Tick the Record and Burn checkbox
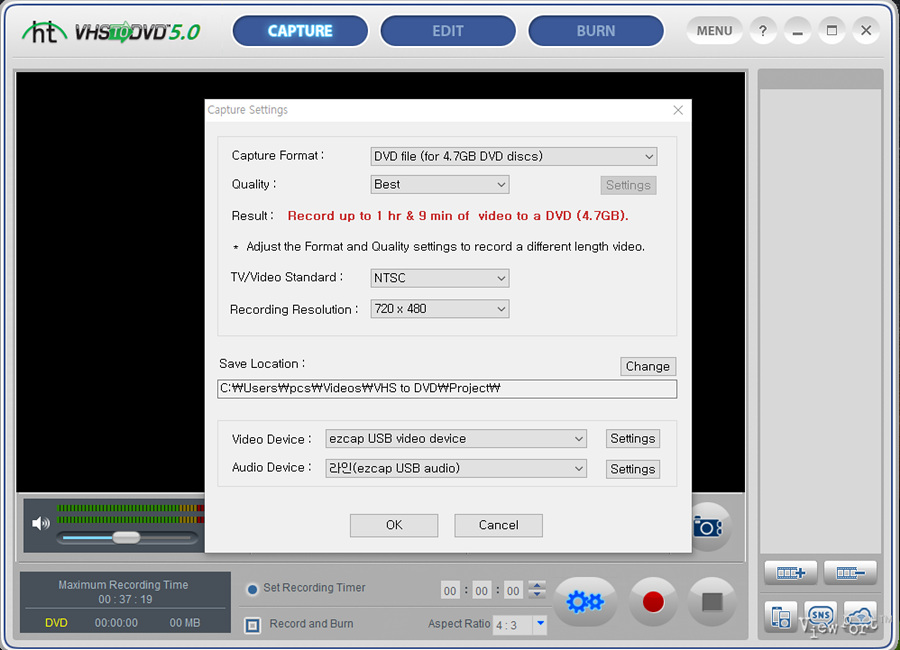This screenshot has height=650, width=900. coord(253,625)
